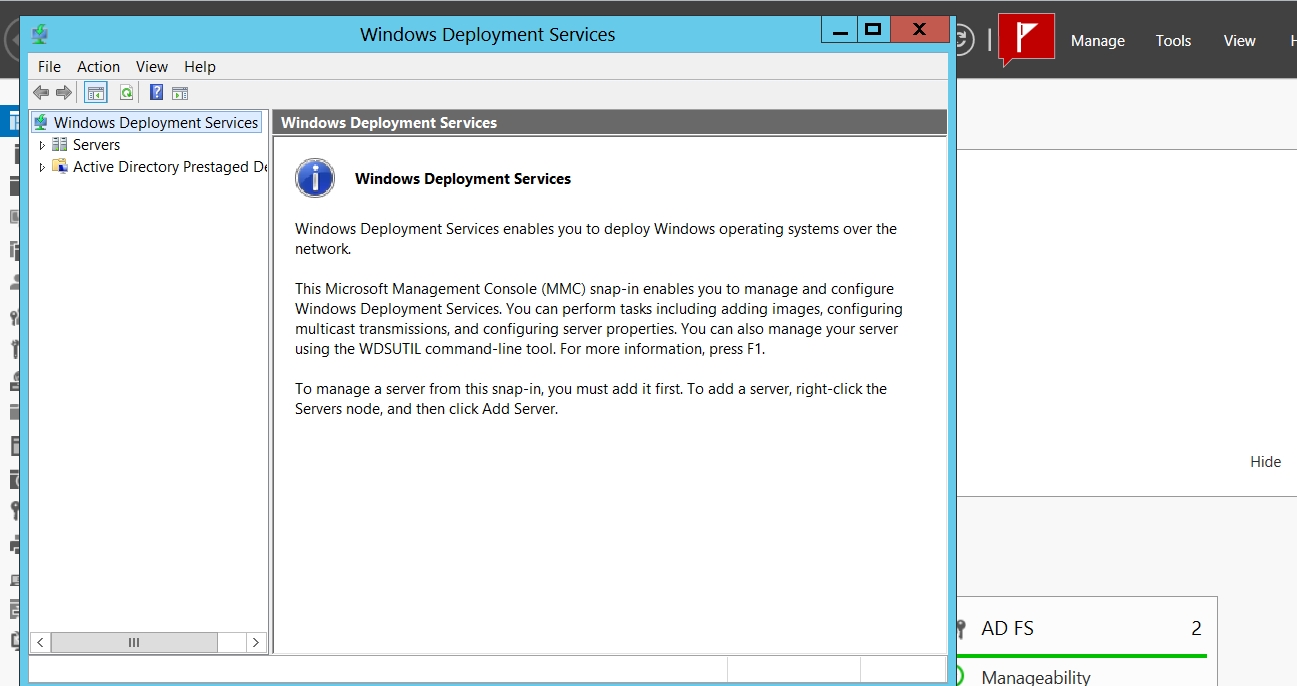Image resolution: width=1297 pixels, height=686 pixels.
Task: Click the tree pane scrollbar right arrow
Action: click(x=255, y=642)
